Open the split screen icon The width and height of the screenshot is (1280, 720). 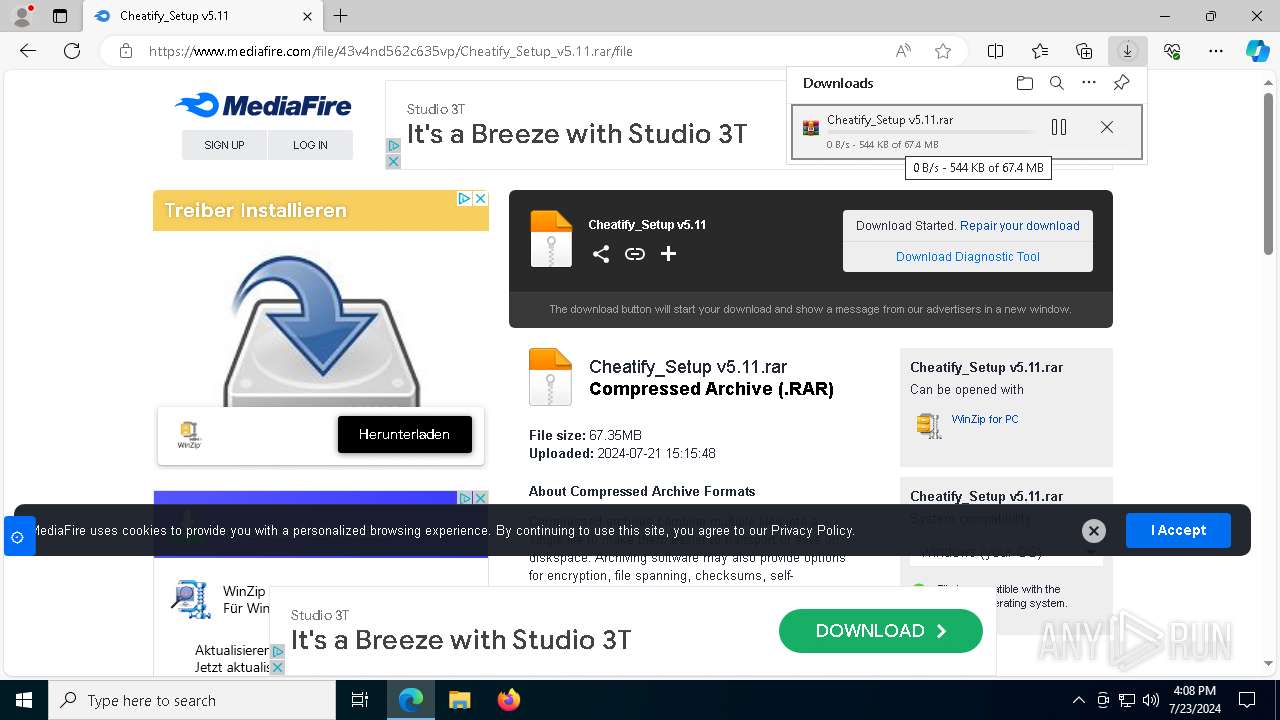coord(996,51)
